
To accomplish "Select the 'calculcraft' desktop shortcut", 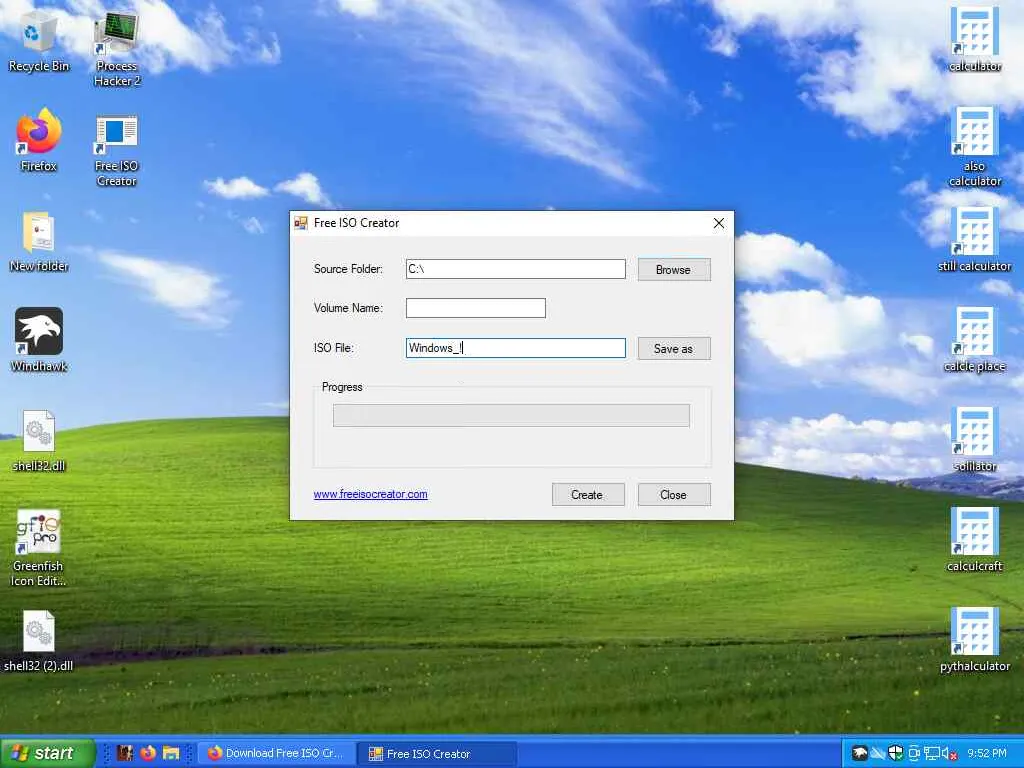I will coord(974,539).
